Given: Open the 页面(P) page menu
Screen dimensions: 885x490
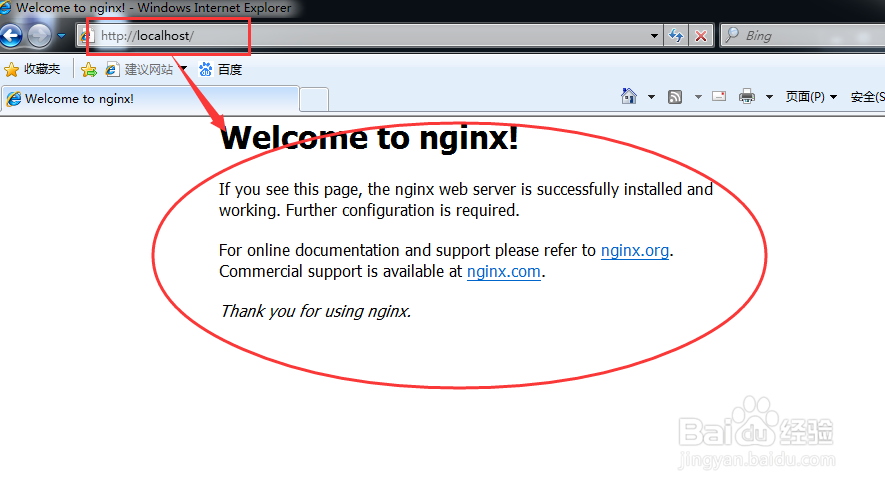Looking at the screenshot, I should pyautogui.click(x=811, y=97).
